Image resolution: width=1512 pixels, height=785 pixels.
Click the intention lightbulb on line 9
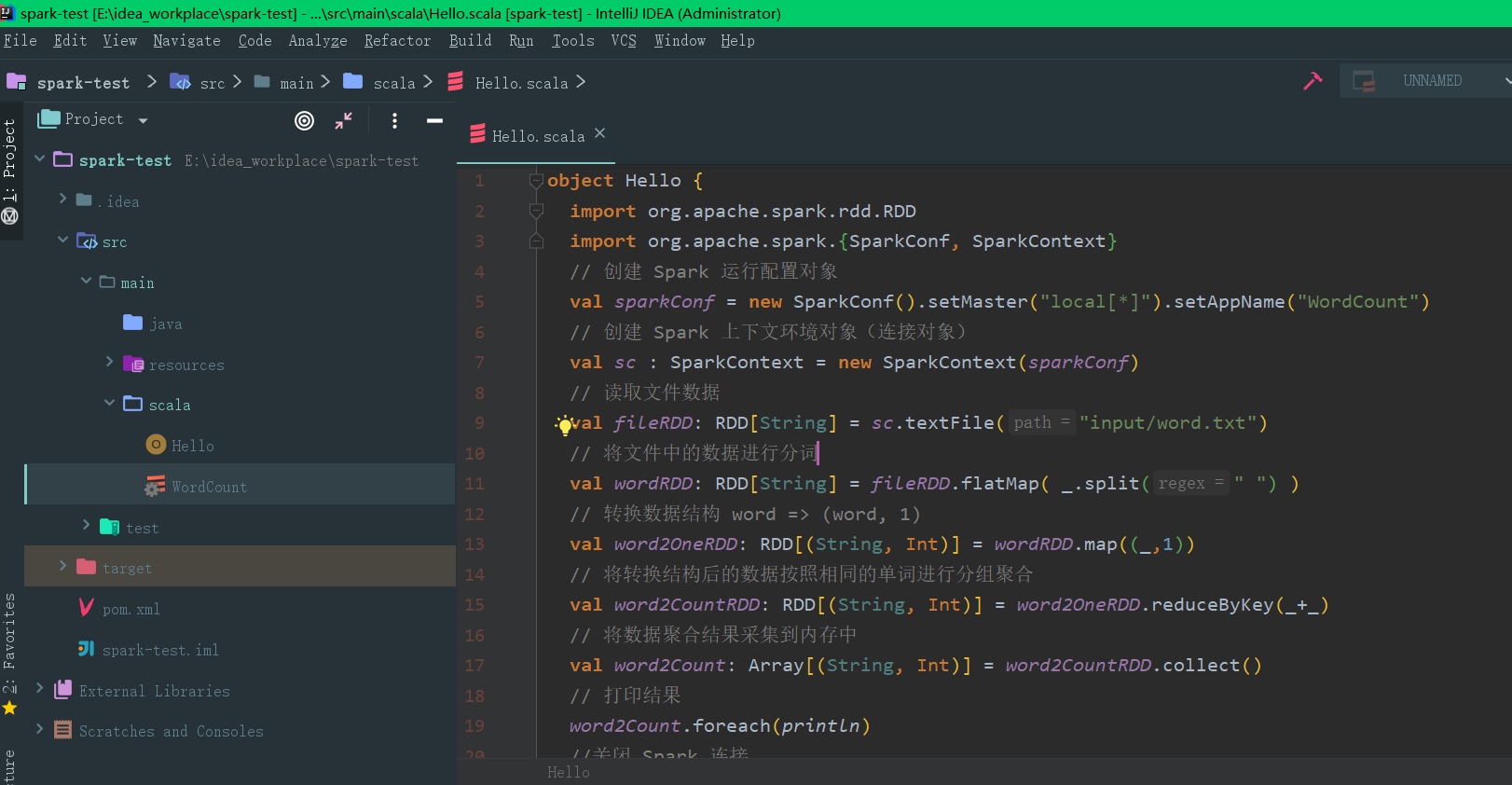564,425
